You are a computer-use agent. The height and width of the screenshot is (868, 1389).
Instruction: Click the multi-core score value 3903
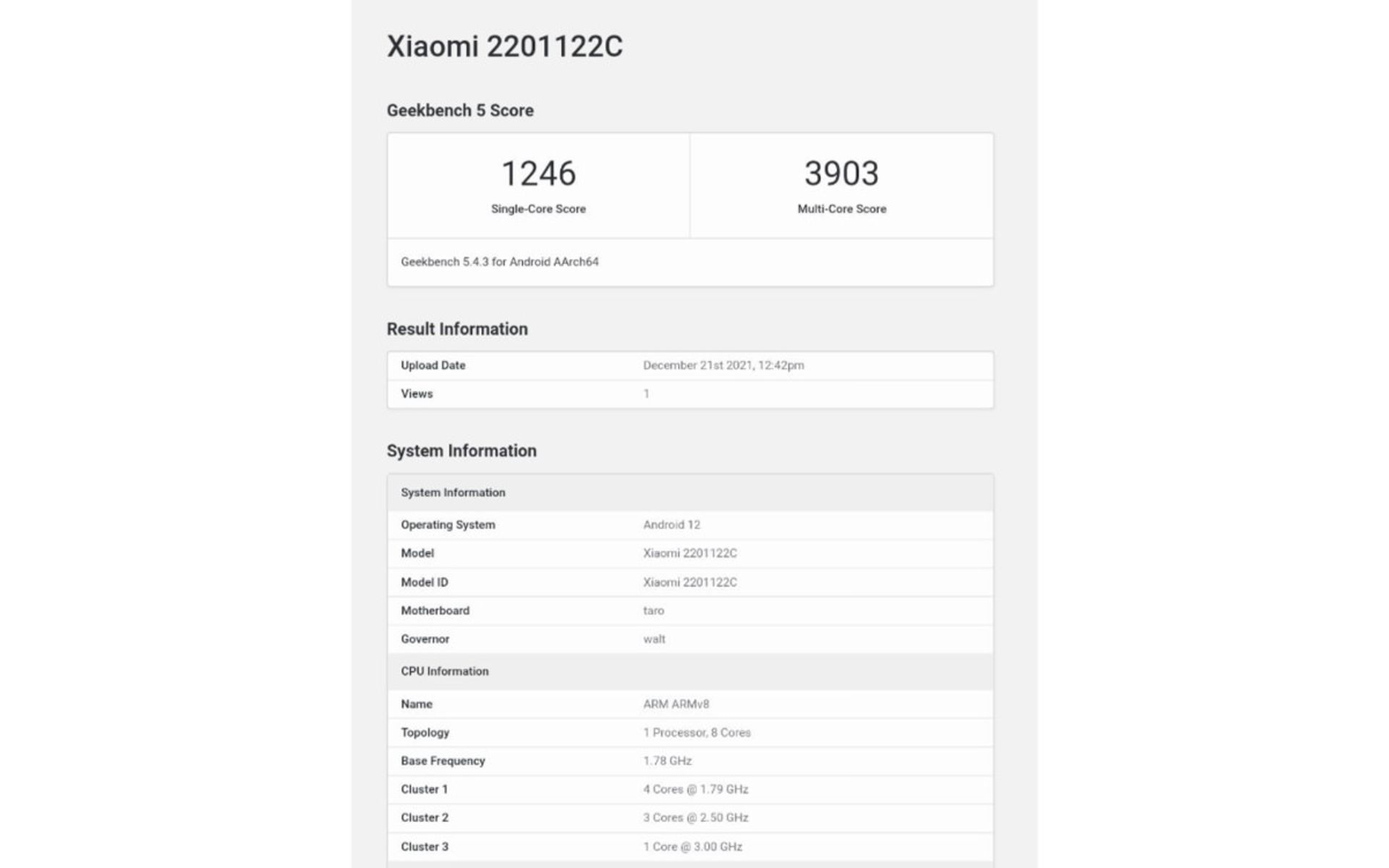coord(841,174)
